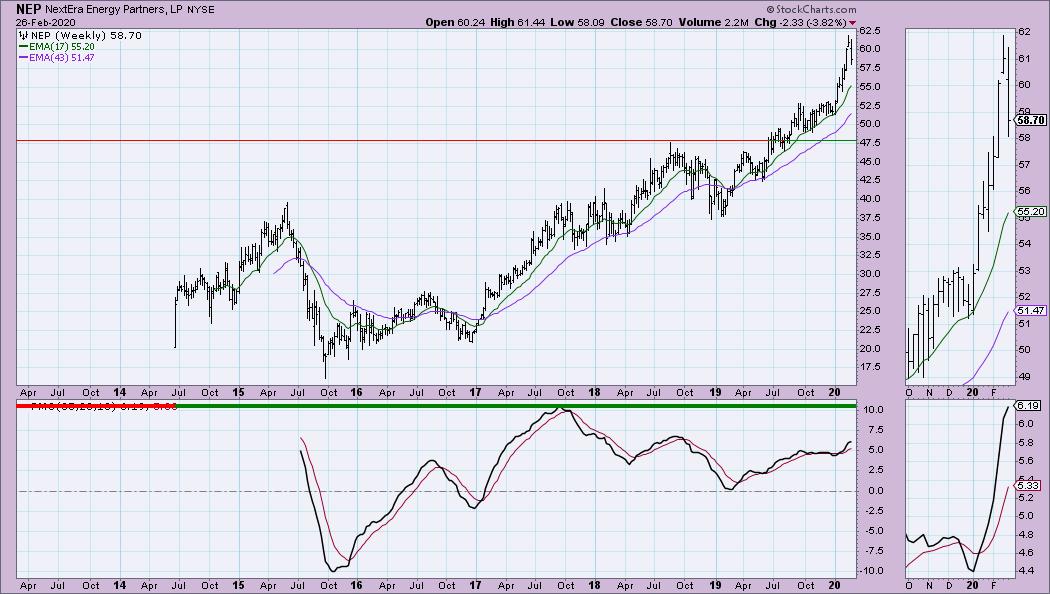Click the 62.5 price axis label on the main chart
The width and height of the screenshot is (1050, 594).
point(869,31)
